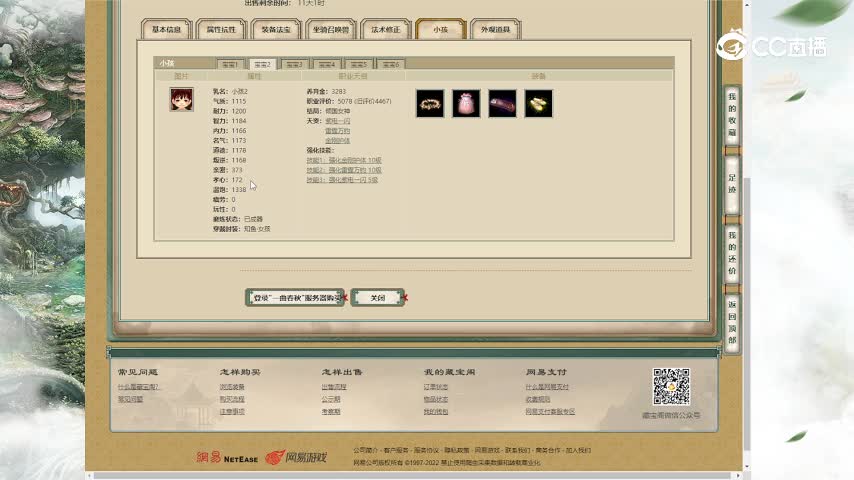Inspect the purple zither equipment icon
The image size is (854, 480).
point(502,104)
